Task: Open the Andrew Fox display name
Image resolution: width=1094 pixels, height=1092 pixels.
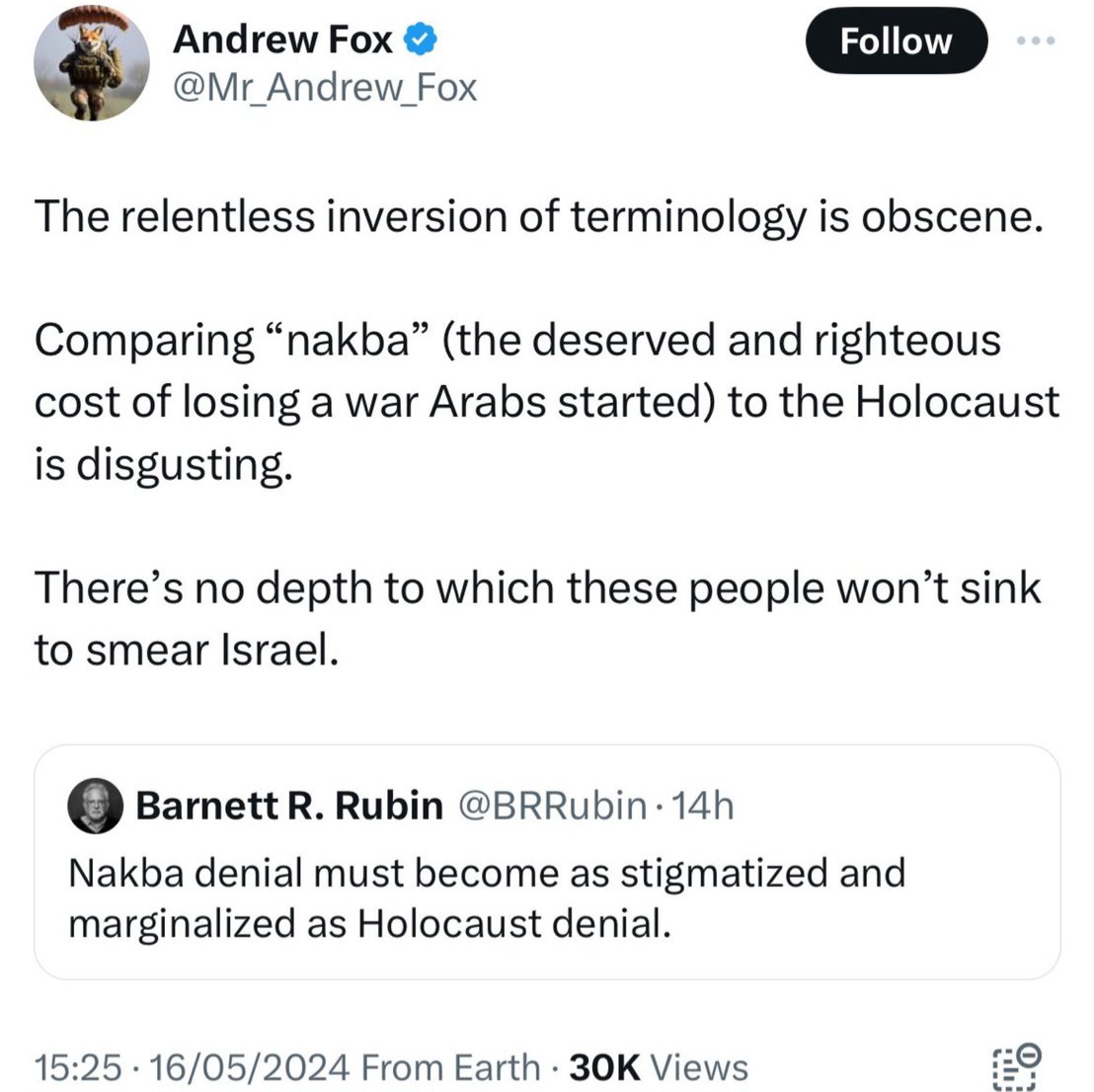Action: coord(282,39)
